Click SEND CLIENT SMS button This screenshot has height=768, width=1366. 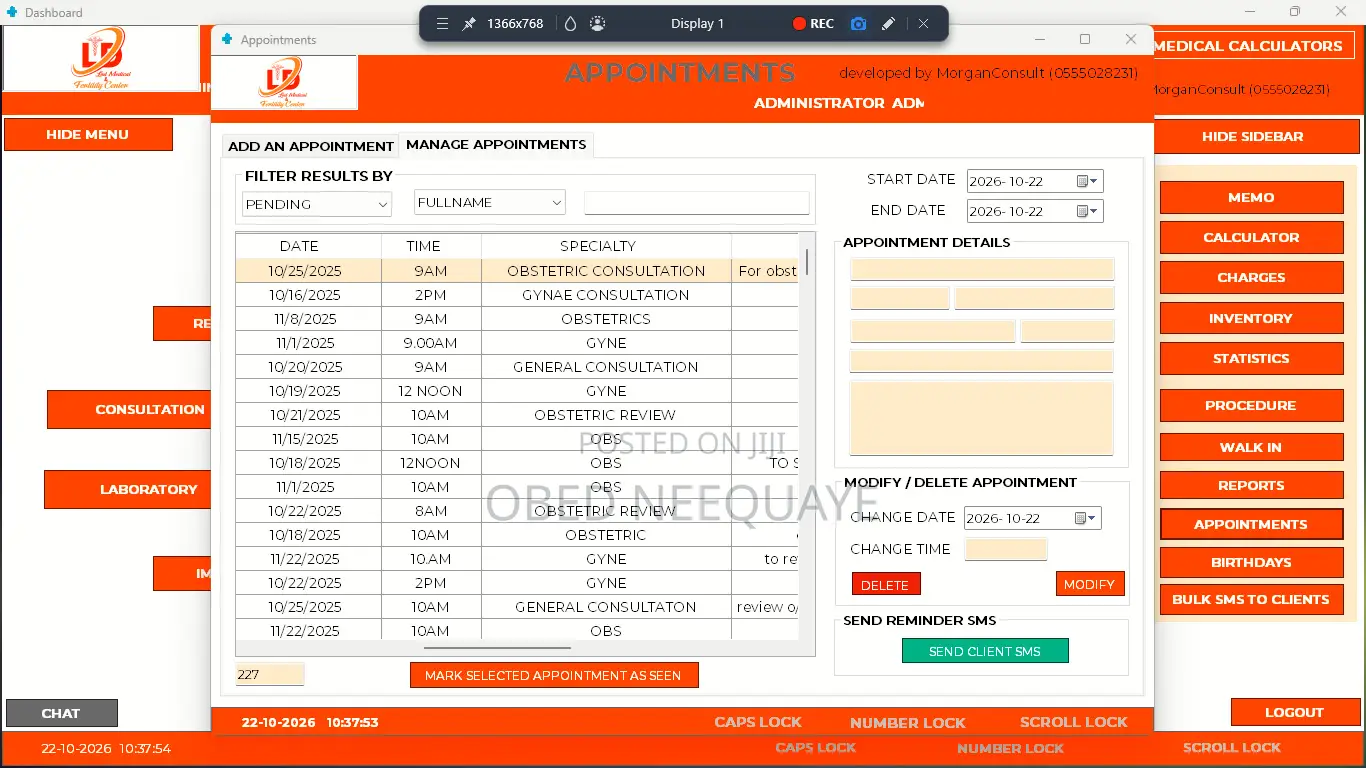(x=985, y=651)
